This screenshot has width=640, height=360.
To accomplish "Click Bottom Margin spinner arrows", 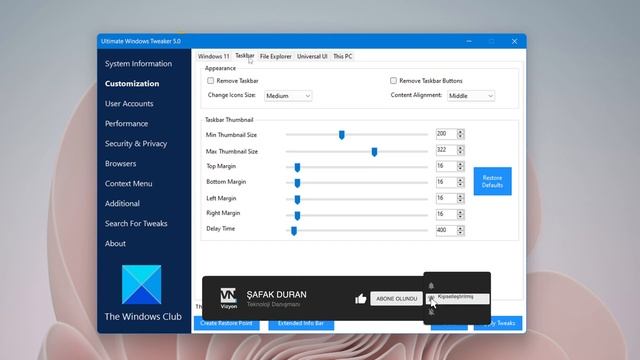I will coord(460,182).
